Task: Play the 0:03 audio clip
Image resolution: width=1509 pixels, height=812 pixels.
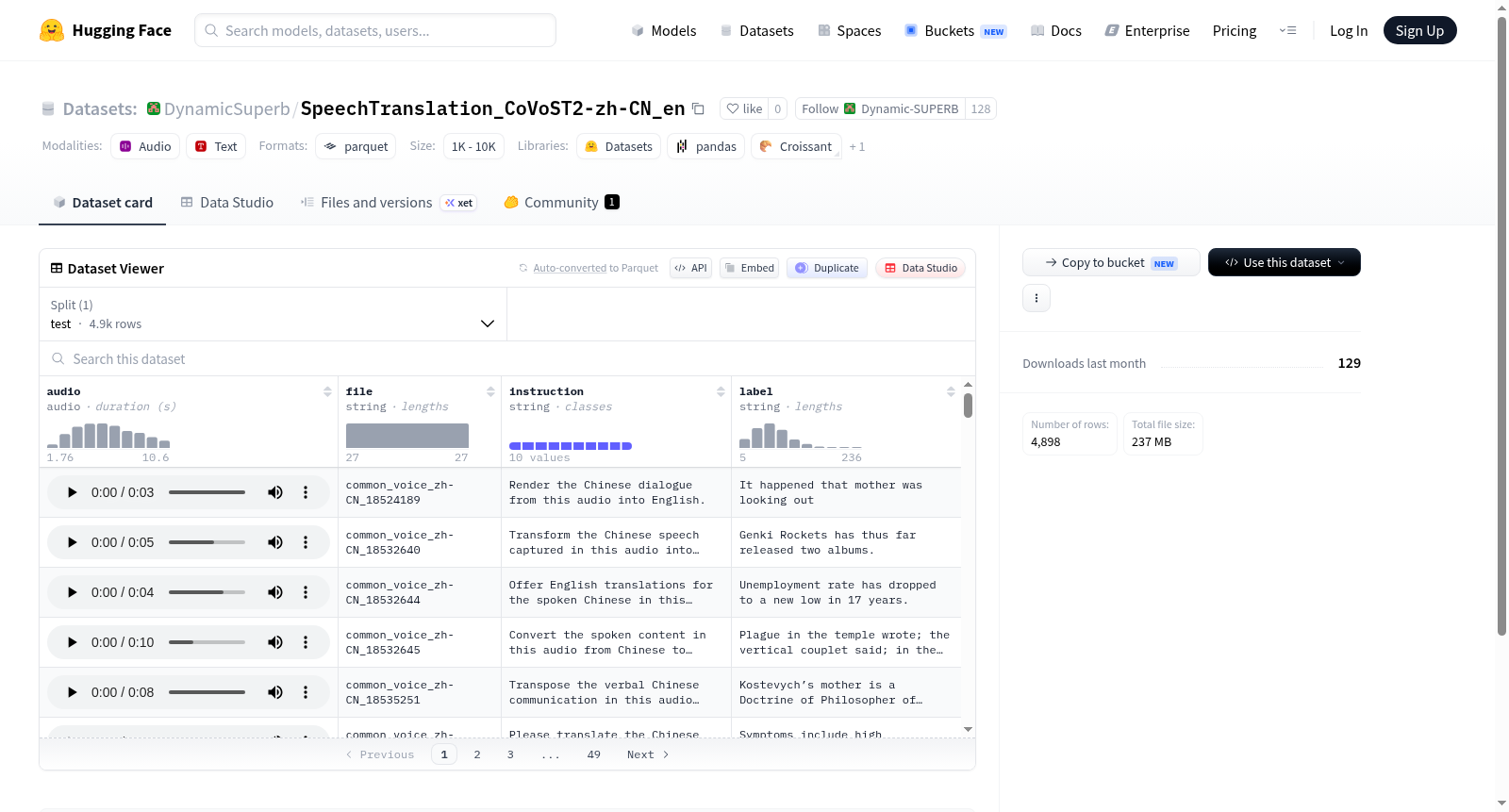Action: click(72, 492)
